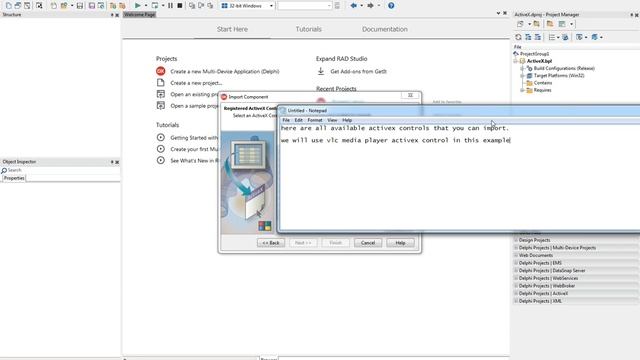Click the Requires folder icon in tree
The image size is (640, 360).
click(529, 90)
